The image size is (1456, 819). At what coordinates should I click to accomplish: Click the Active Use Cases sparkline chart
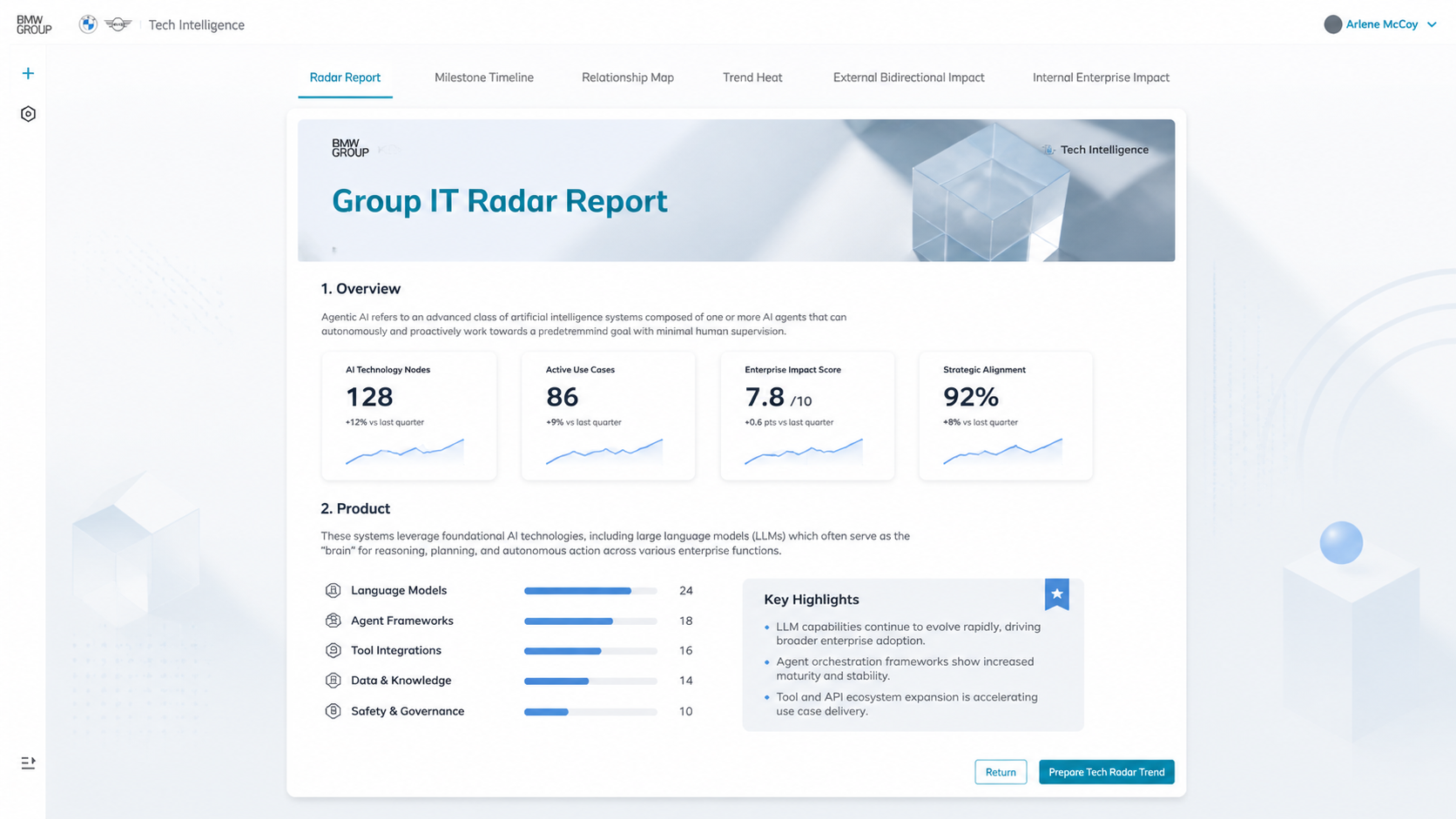[604, 452]
